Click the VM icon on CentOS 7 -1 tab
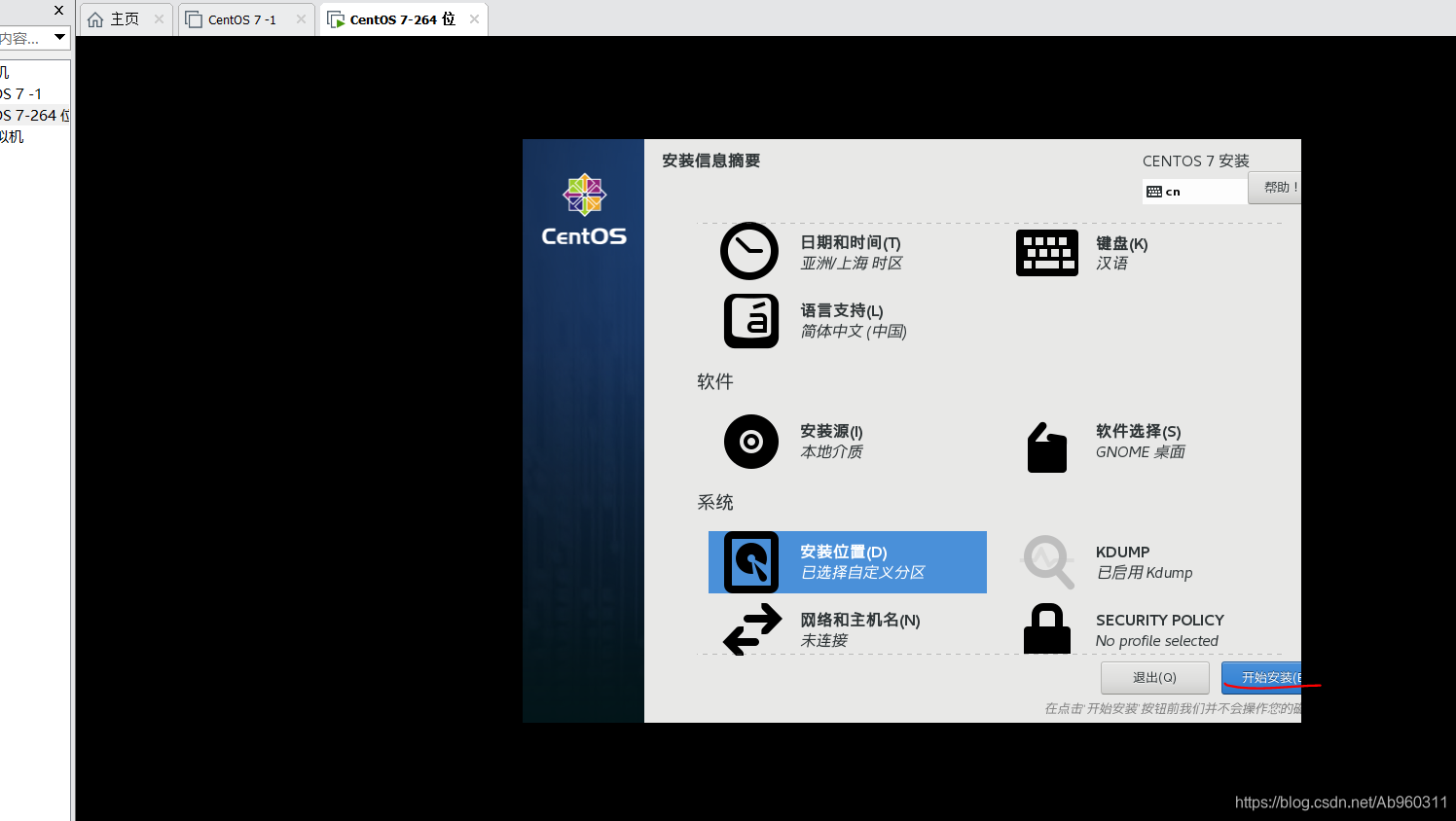1456x821 pixels. point(194,19)
